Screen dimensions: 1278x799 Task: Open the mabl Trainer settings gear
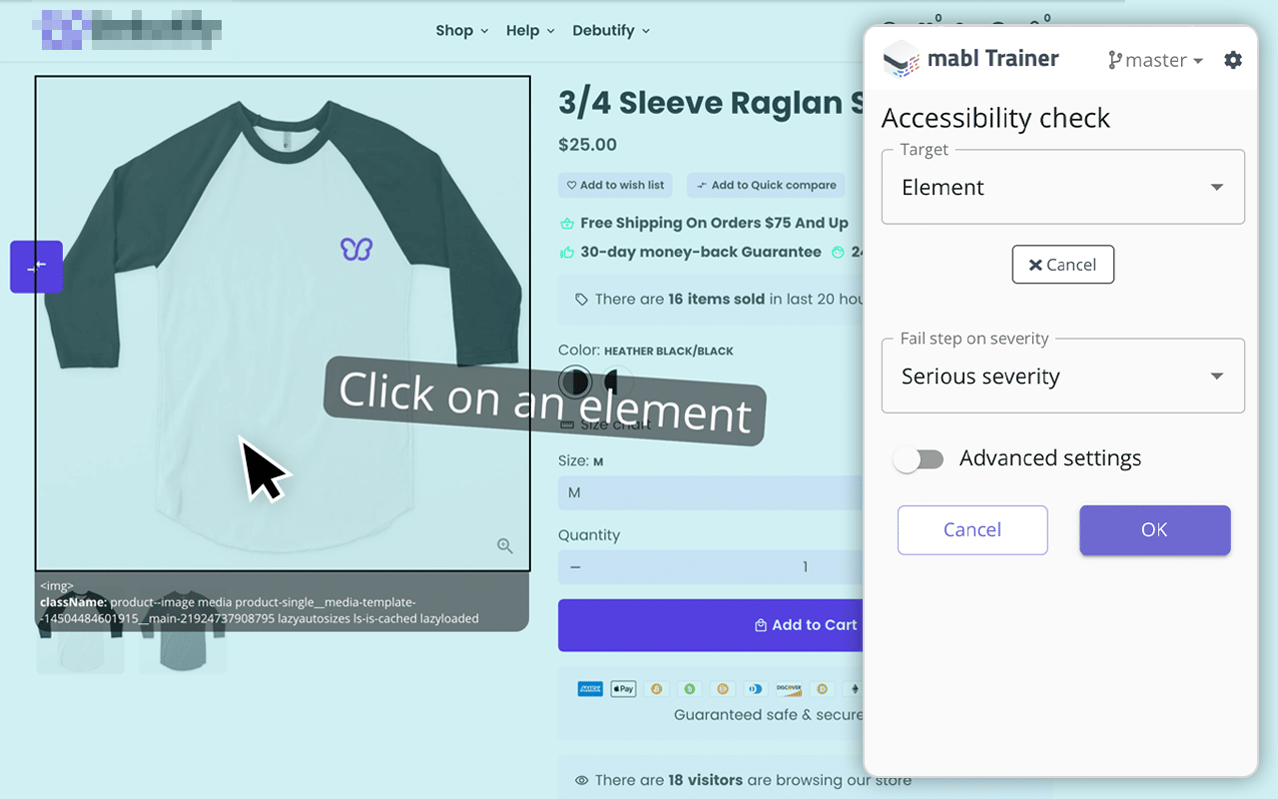(x=1233, y=60)
